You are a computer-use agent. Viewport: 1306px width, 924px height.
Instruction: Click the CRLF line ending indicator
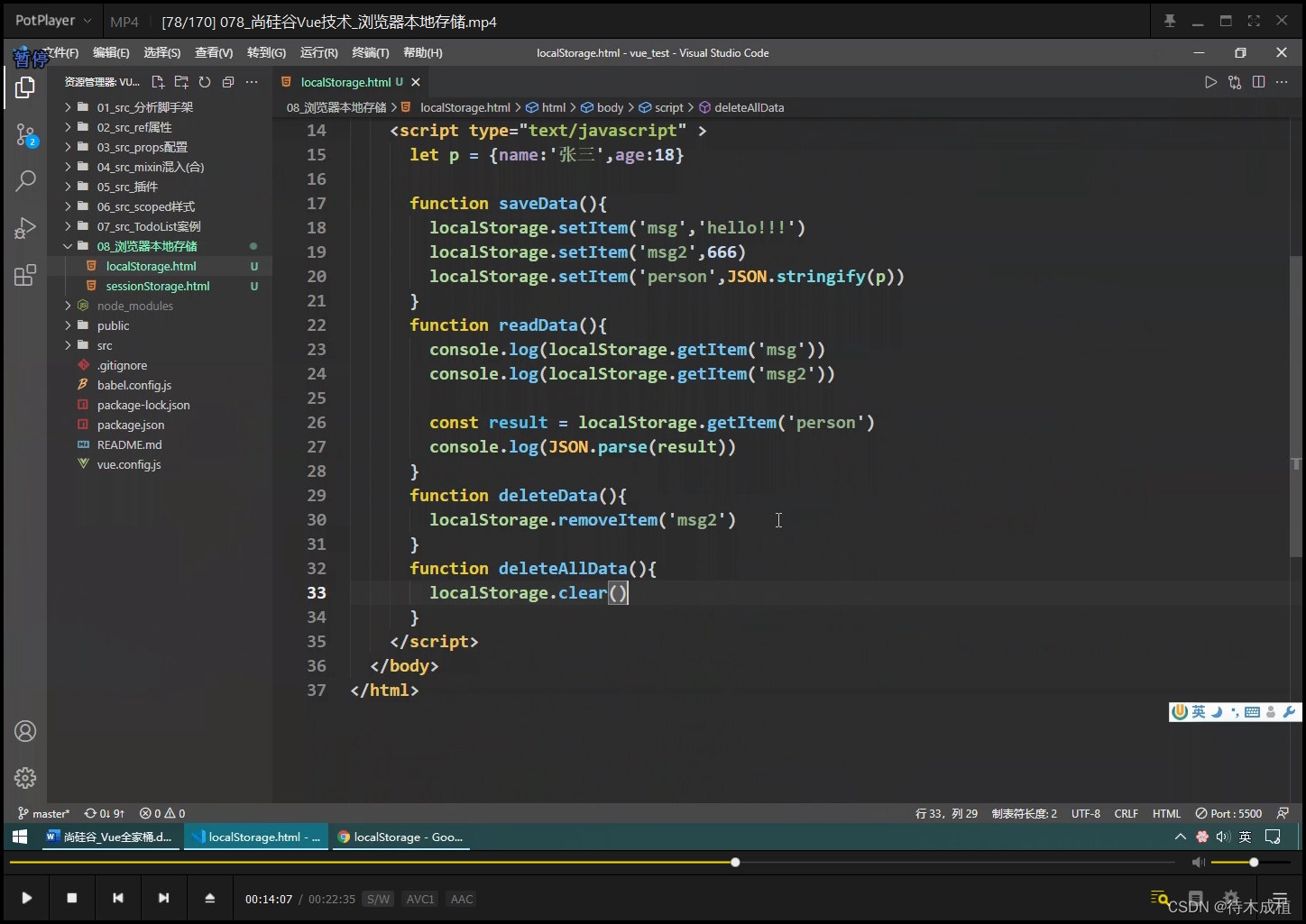[x=1126, y=813]
